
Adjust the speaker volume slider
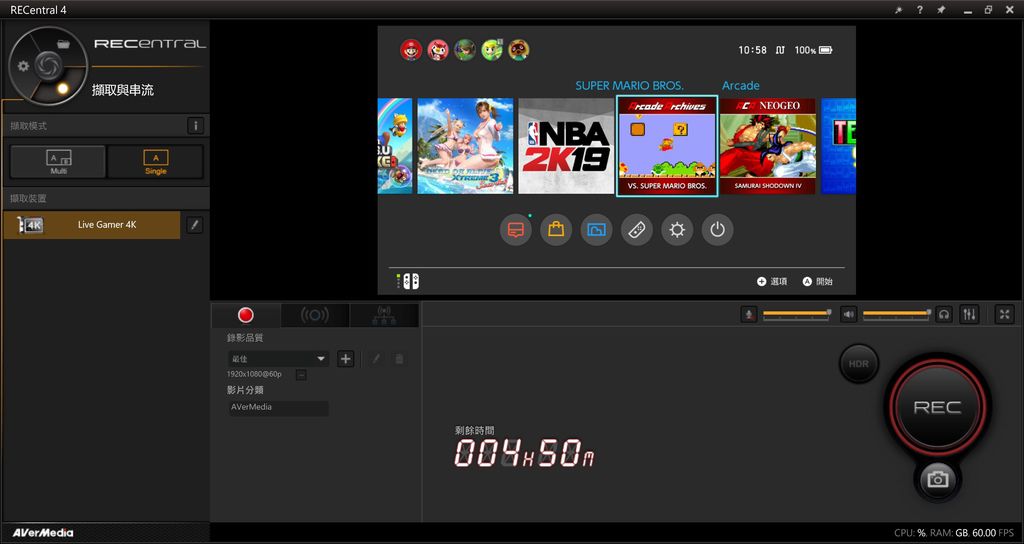click(x=897, y=313)
